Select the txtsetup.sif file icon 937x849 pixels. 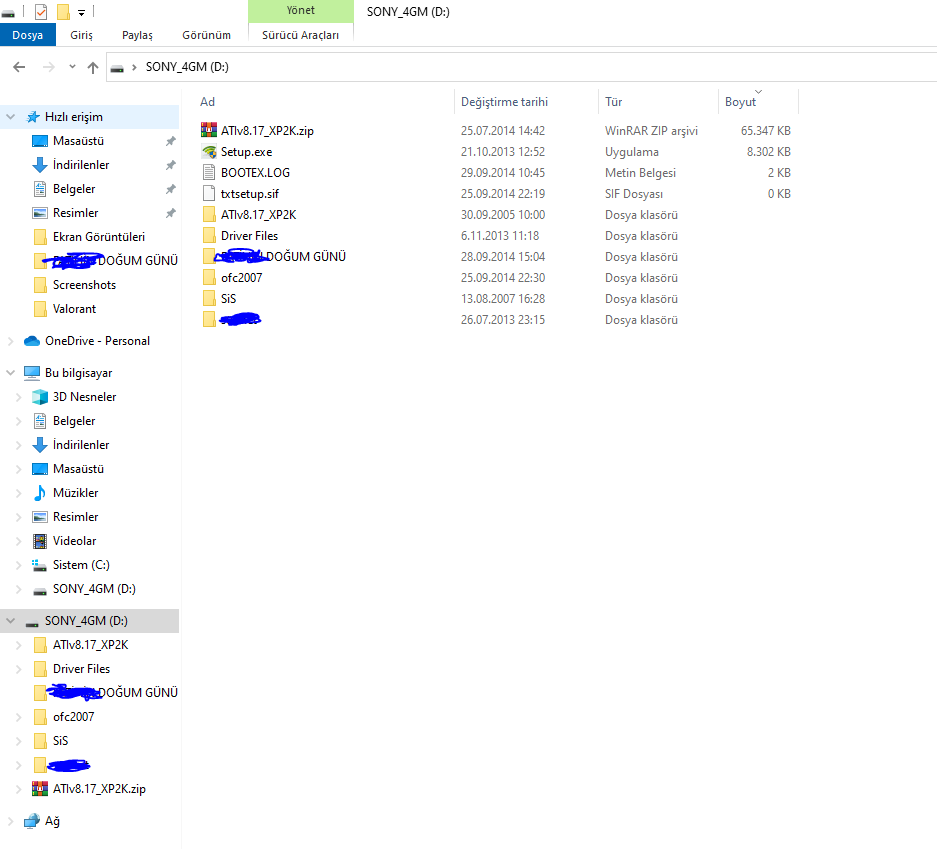209,194
